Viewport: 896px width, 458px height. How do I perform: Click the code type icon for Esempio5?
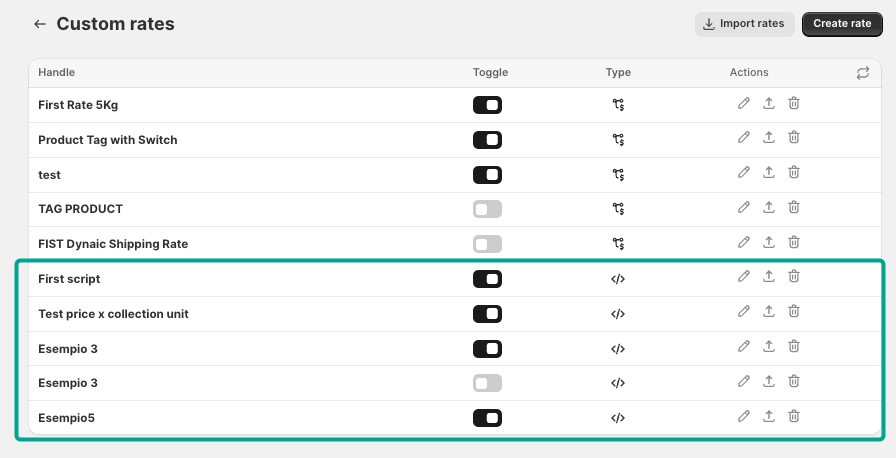pos(618,418)
